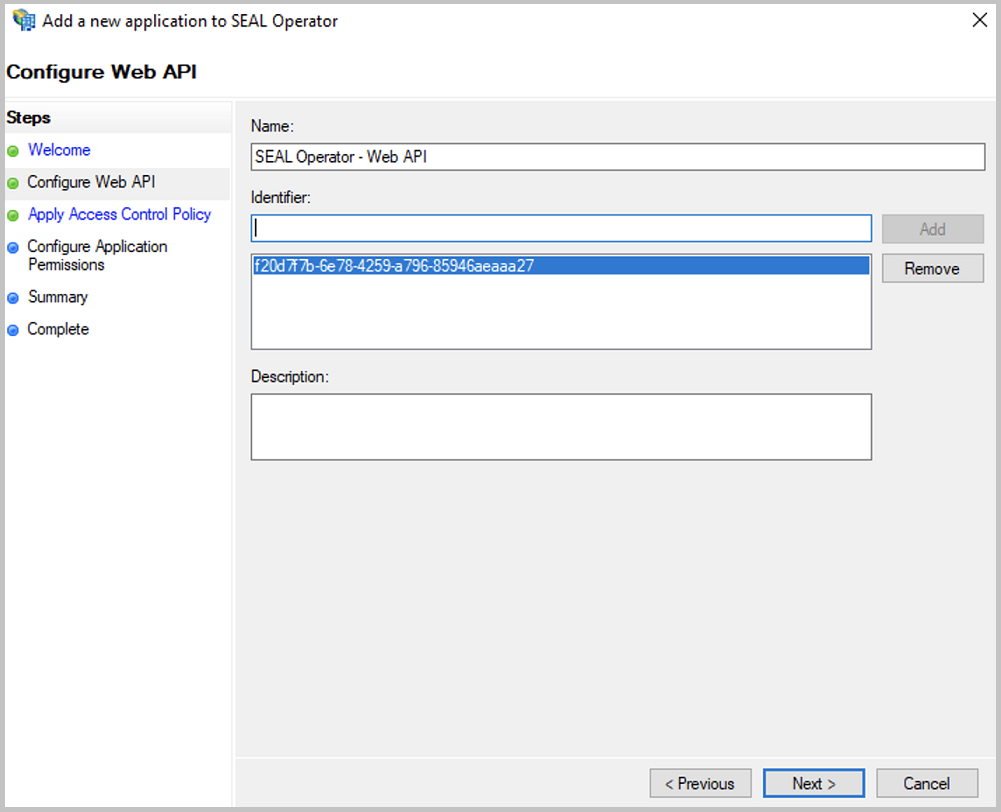Click the green dot beside Apply Access Control Policy
Image resolution: width=1001 pixels, height=812 pixels.
[x=13, y=214]
